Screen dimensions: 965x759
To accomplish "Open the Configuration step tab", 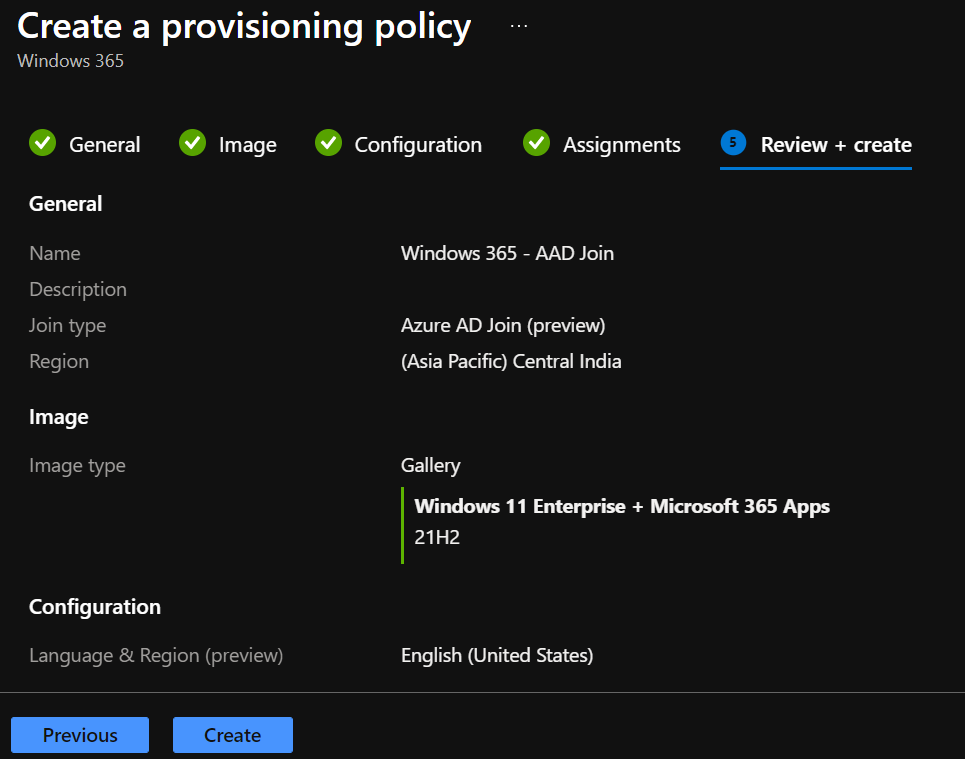I will [399, 145].
